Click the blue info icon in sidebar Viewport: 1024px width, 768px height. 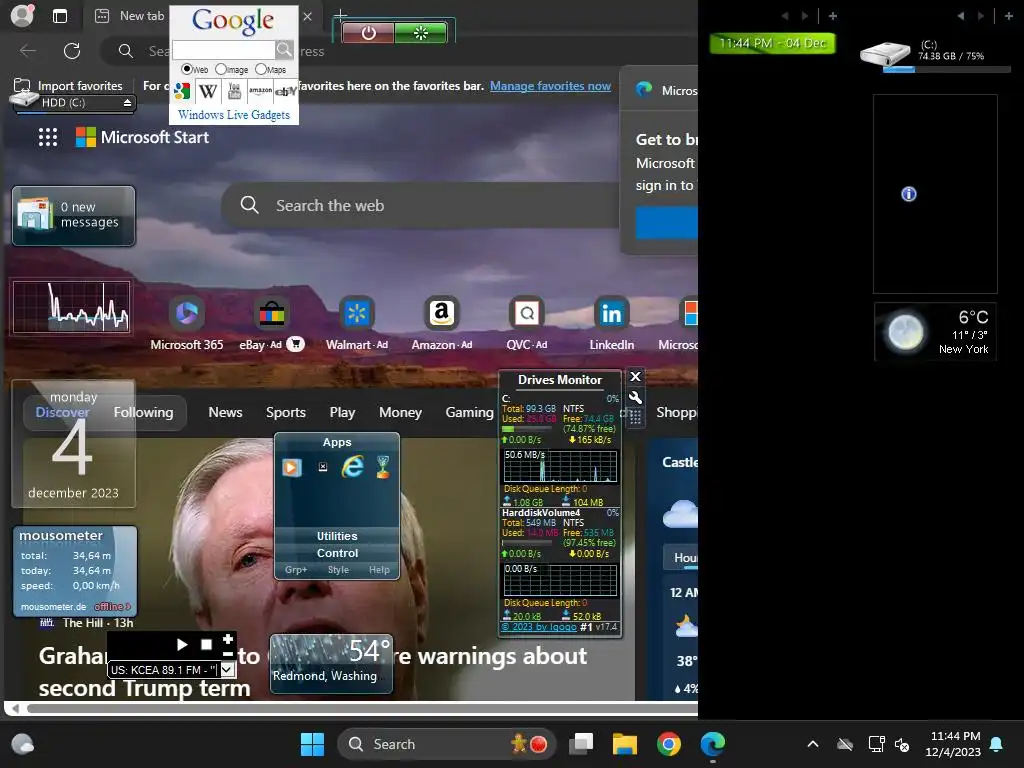[908, 194]
